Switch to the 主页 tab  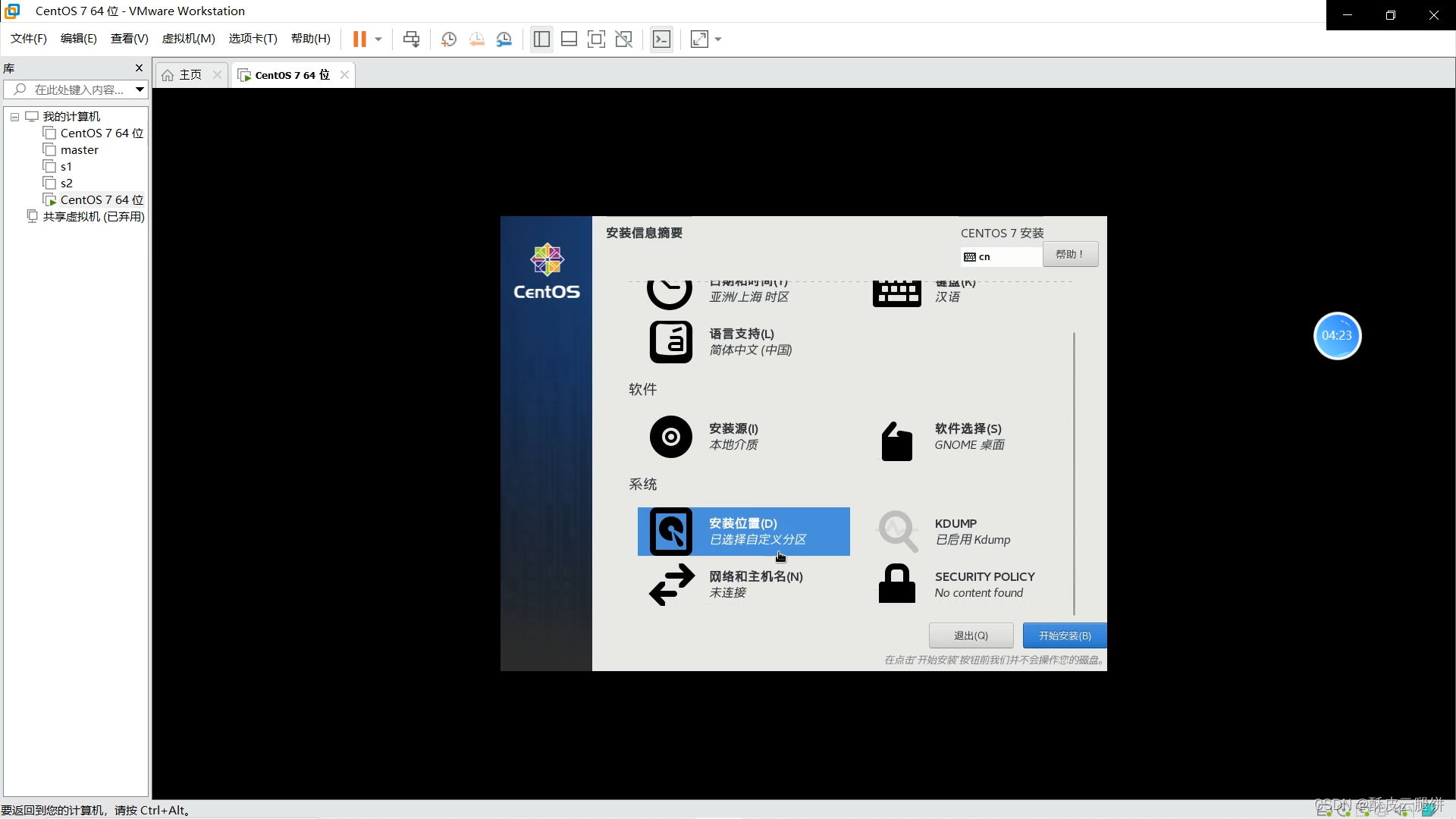point(187,74)
